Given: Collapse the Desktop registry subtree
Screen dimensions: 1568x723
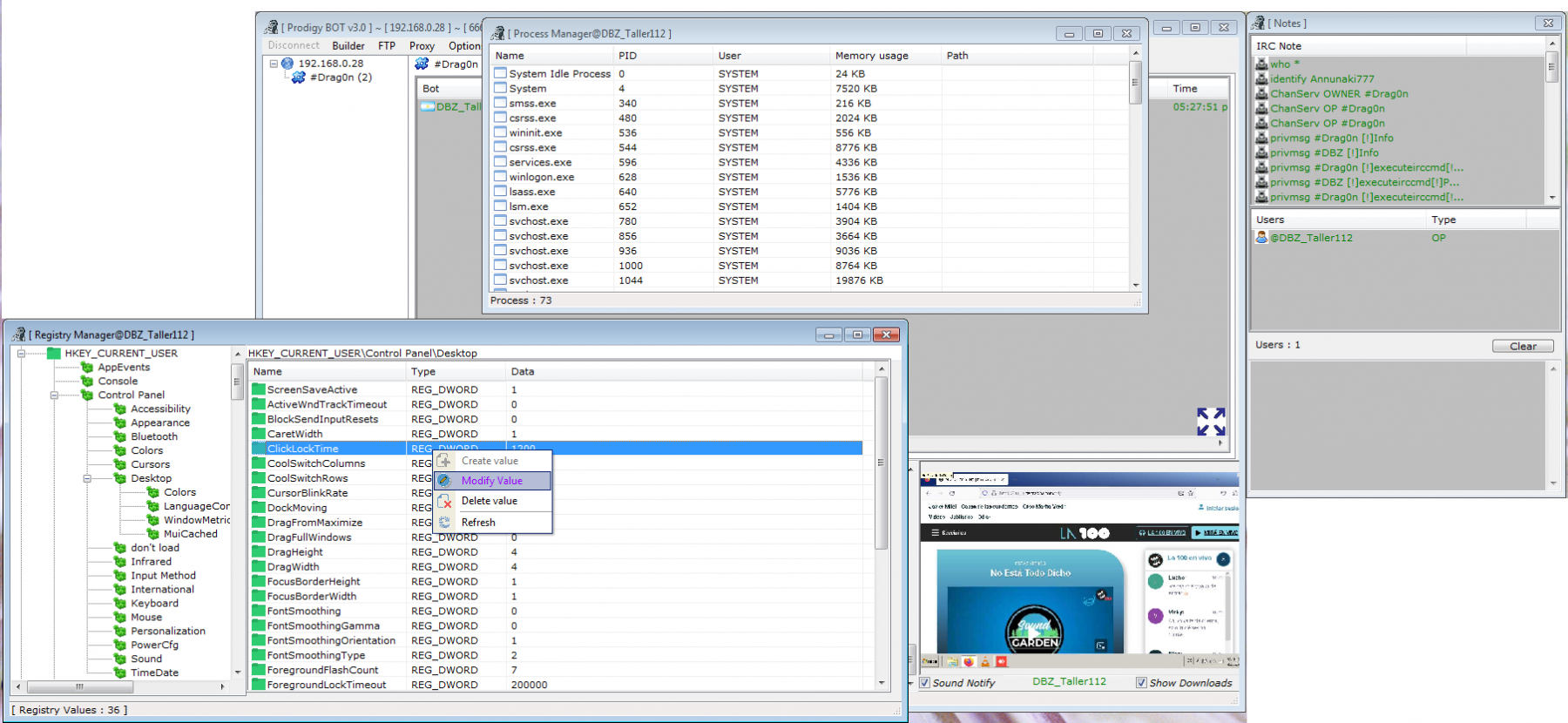Looking at the screenshot, I should [87, 479].
